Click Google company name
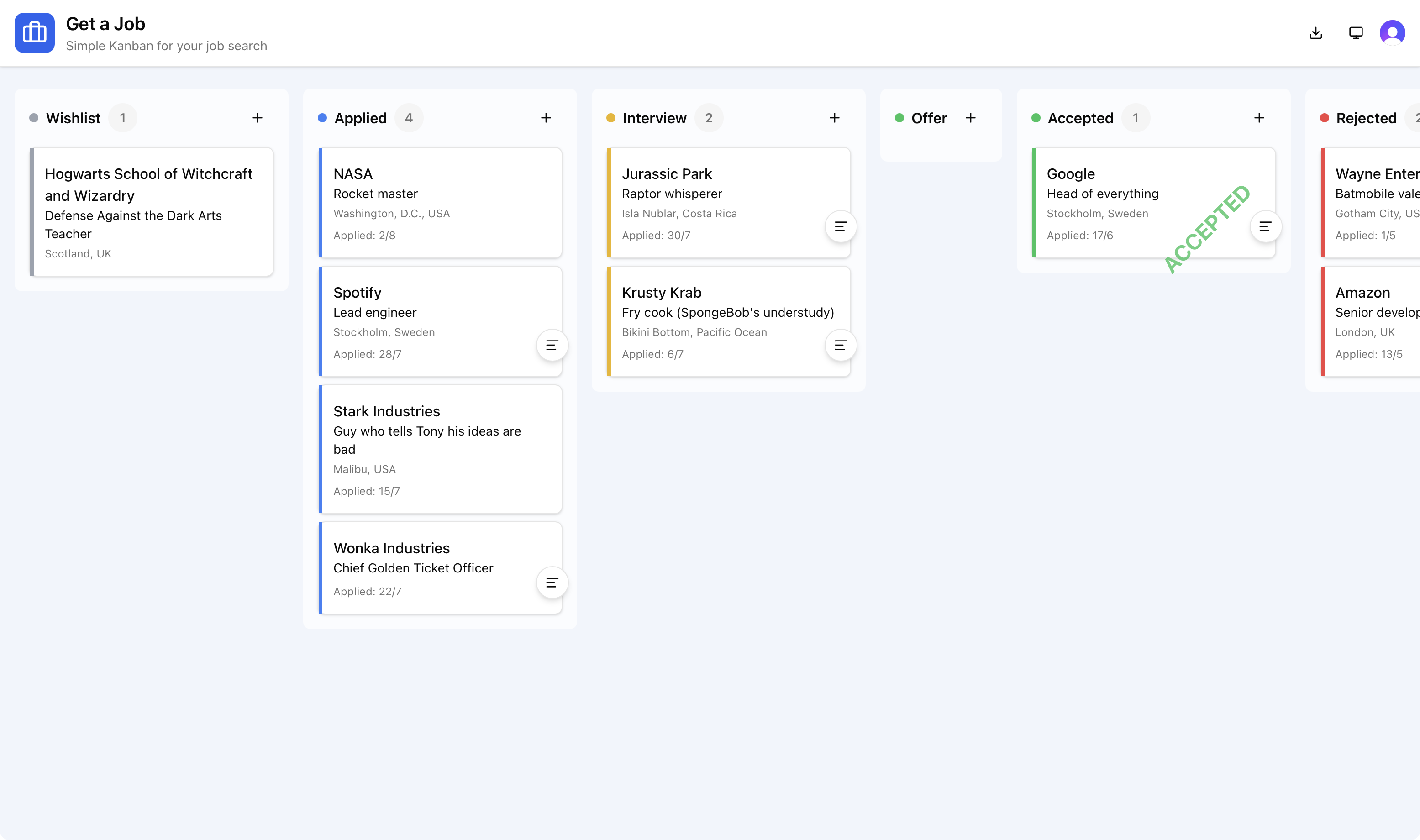Viewport: 1420px width, 840px height. 1071,174
